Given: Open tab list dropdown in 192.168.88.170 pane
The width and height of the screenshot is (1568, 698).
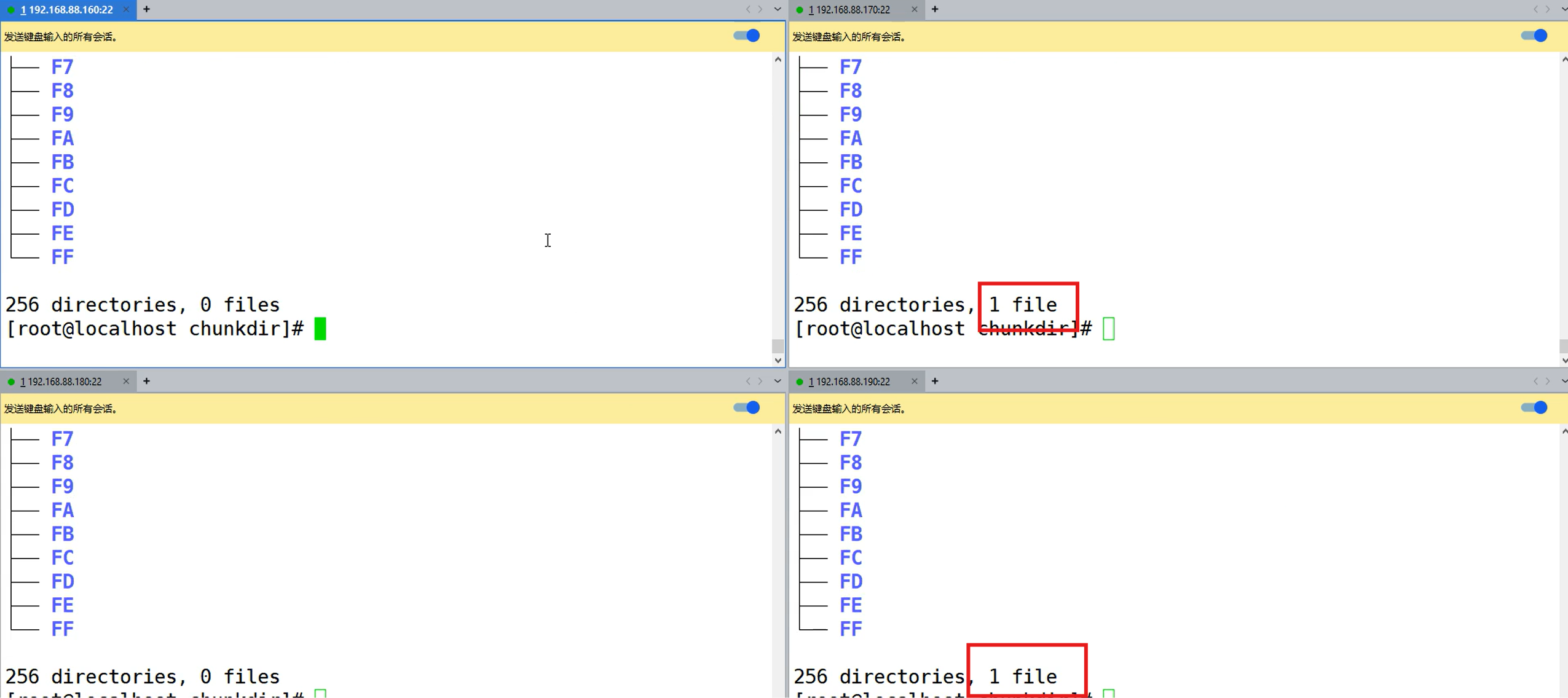Looking at the screenshot, I should tap(1564, 9).
